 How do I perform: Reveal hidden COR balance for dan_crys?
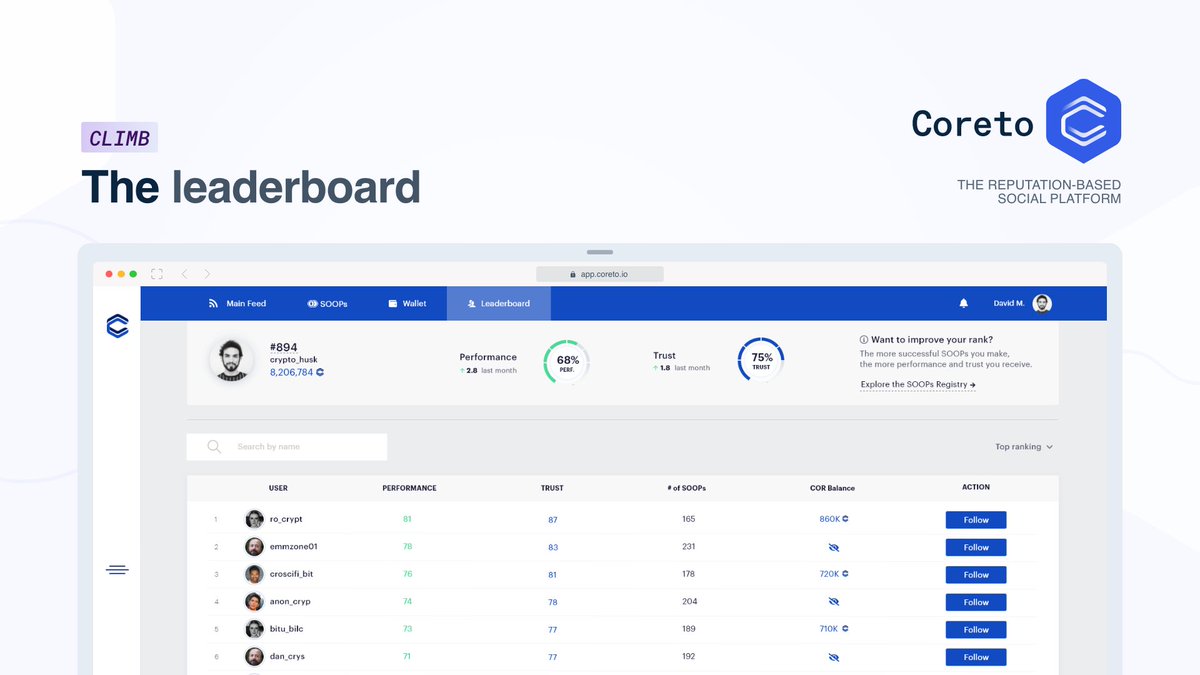point(833,657)
